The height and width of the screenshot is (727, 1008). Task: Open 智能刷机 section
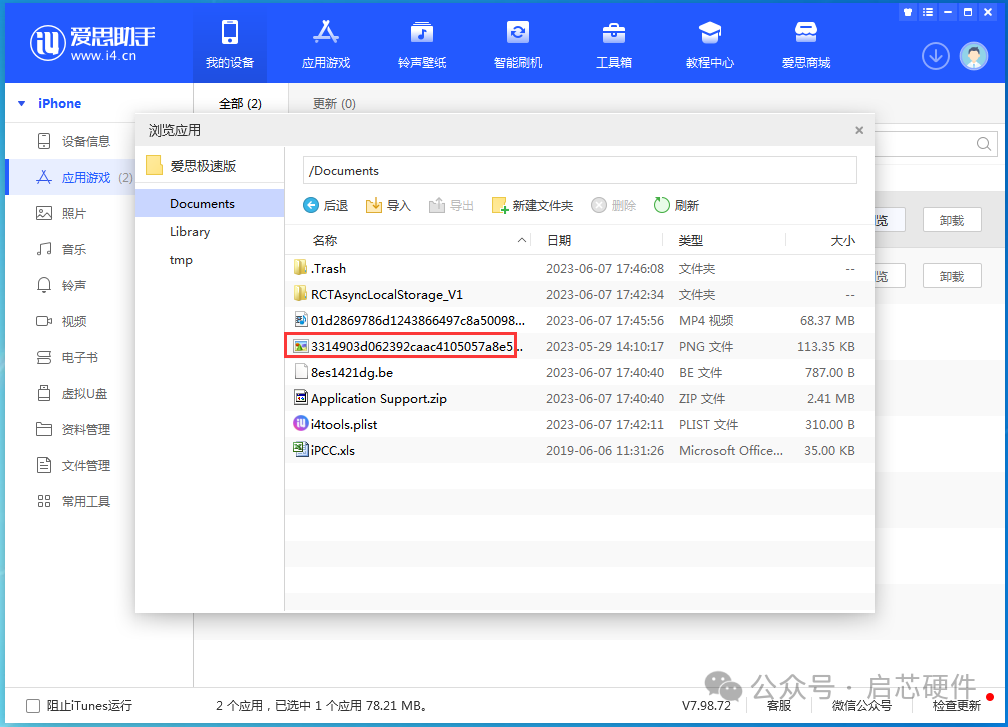coord(518,44)
